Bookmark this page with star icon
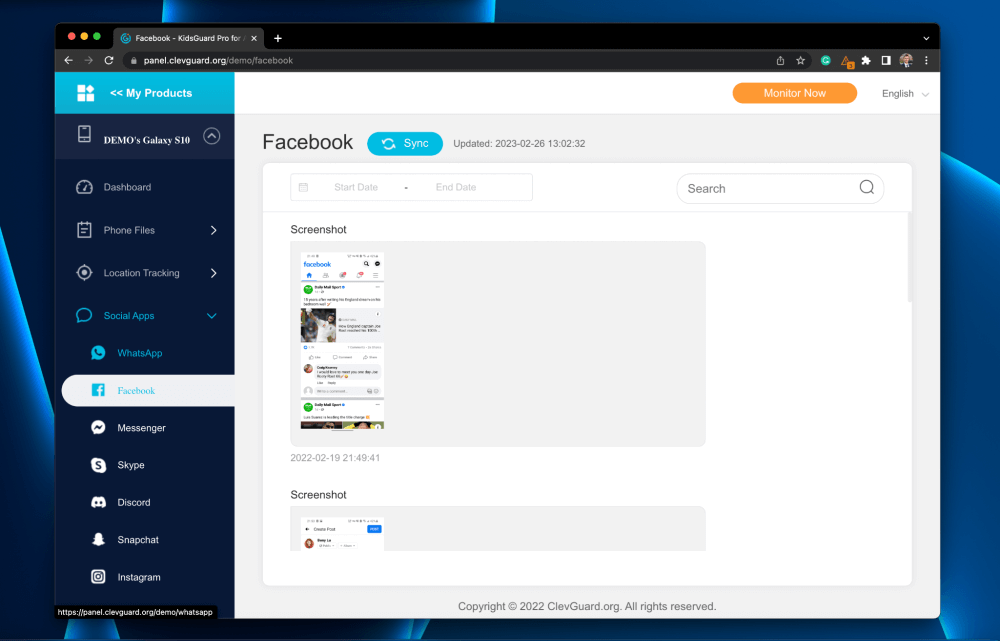The image size is (1000, 641). point(800,61)
